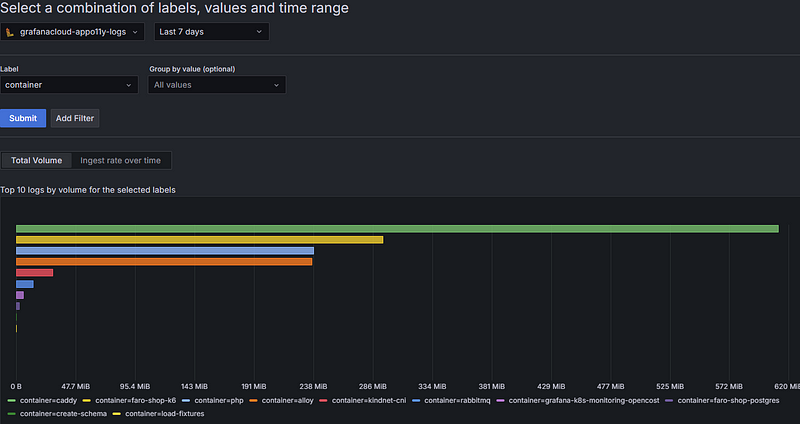
Task: Click the container=create-schema legend item
Action: 61,413
